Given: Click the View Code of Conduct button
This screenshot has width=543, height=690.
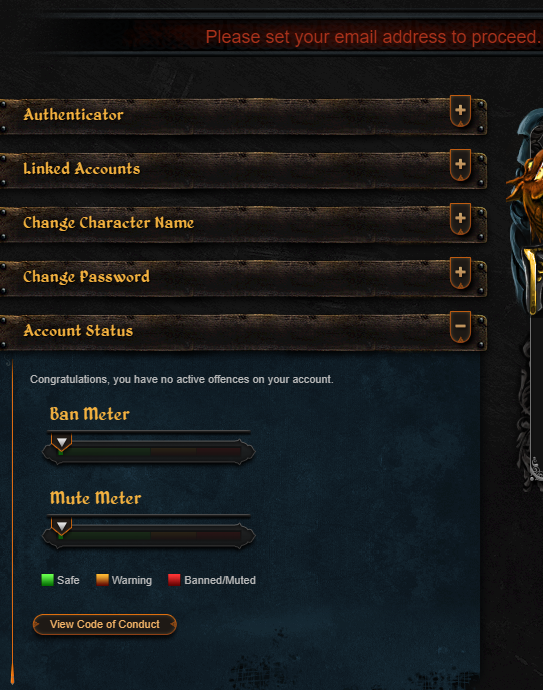Looking at the screenshot, I should [x=105, y=624].
